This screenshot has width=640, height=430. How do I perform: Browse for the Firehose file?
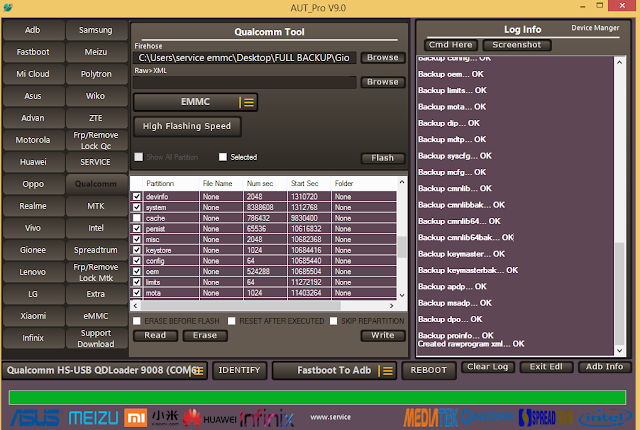[383, 58]
